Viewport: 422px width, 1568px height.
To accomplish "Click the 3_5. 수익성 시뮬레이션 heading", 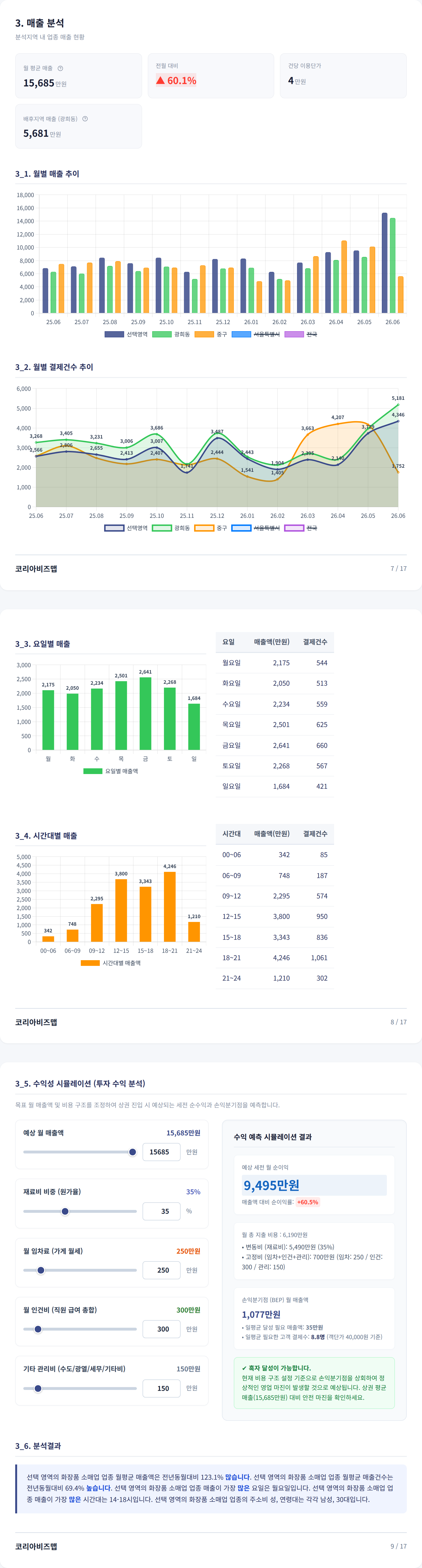I will (x=80, y=1083).
